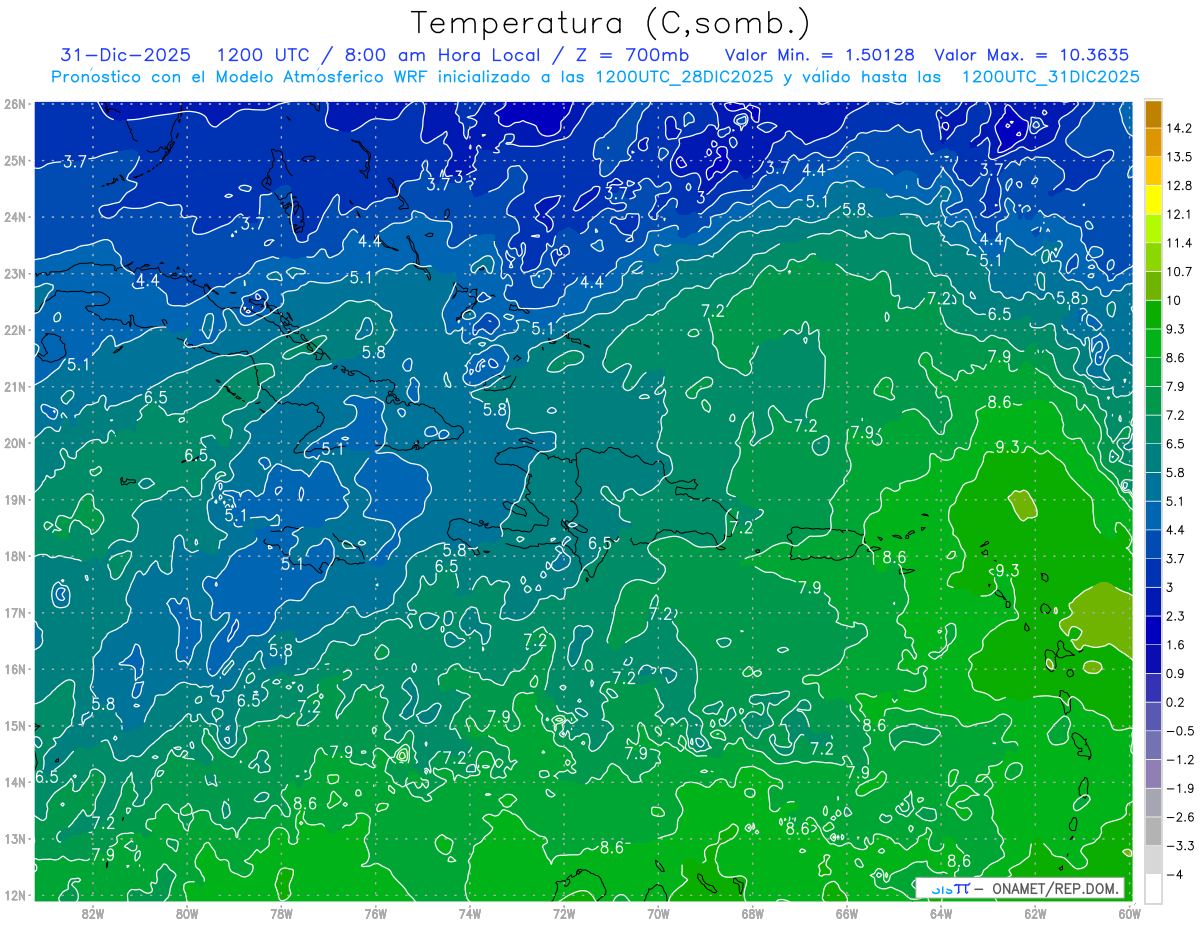Click the longitude axis label "78W"
This screenshot has height=927, width=1200.
281,912
